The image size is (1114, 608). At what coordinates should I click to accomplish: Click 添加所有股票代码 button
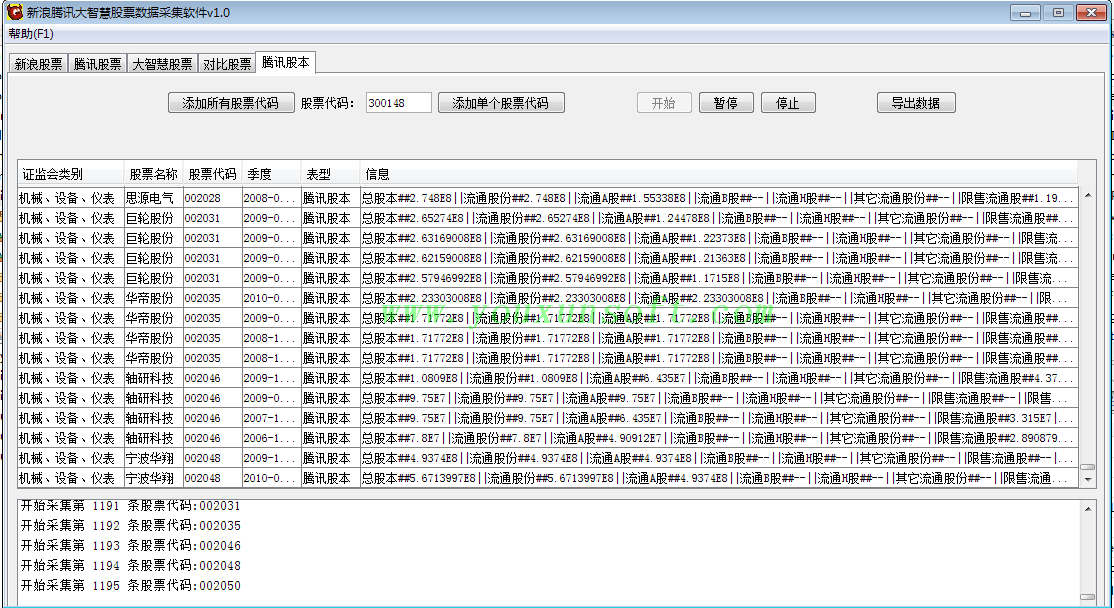[x=231, y=103]
